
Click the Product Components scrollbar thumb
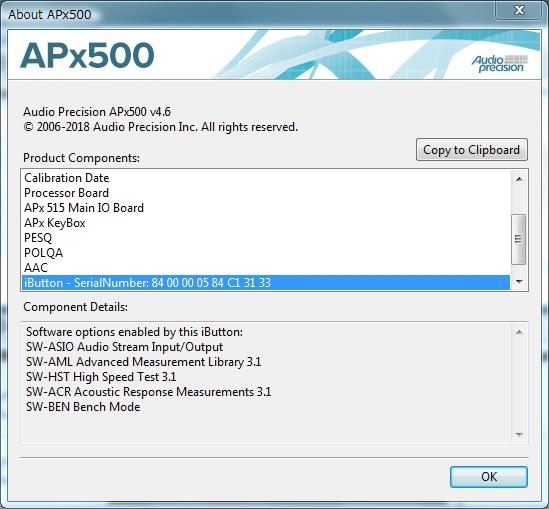click(x=519, y=239)
